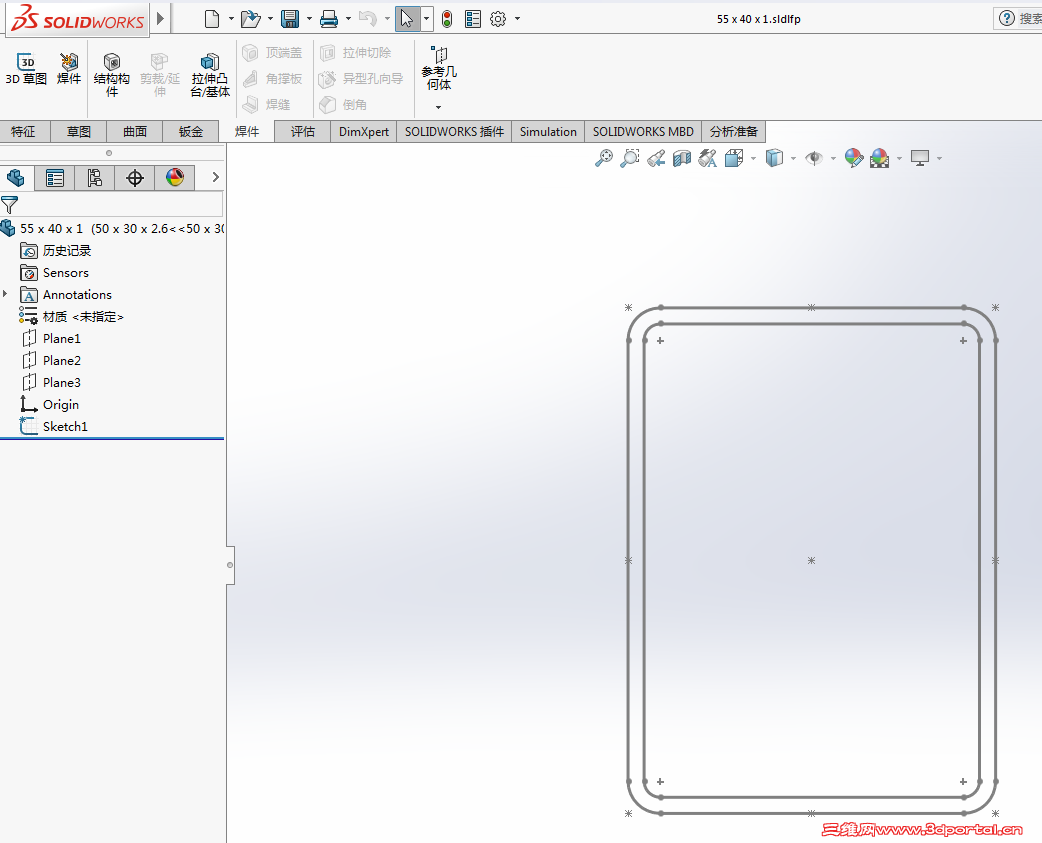Select Origin in the feature tree

[x=60, y=405]
